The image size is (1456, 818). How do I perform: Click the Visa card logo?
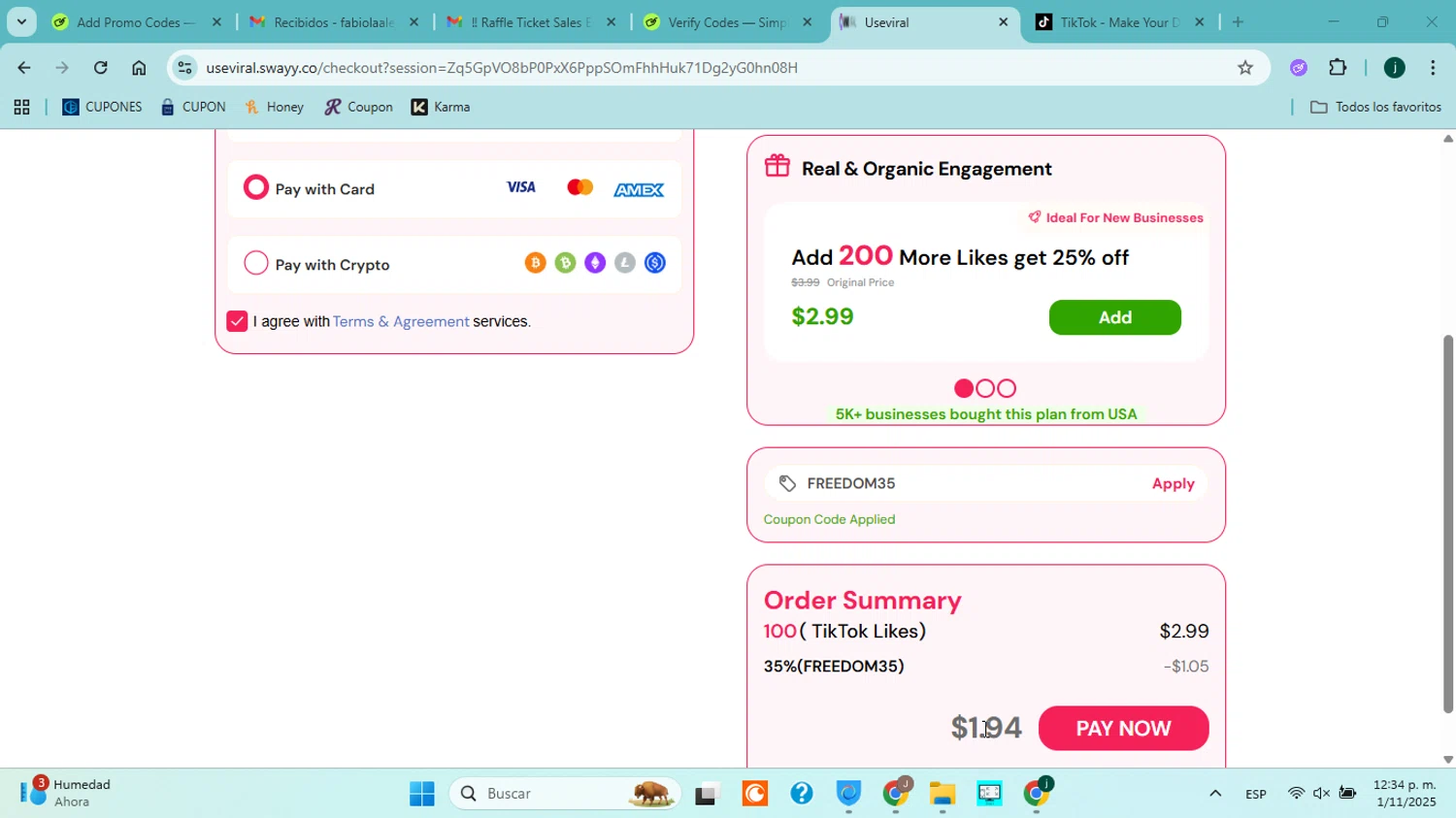pyautogui.click(x=521, y=187)
